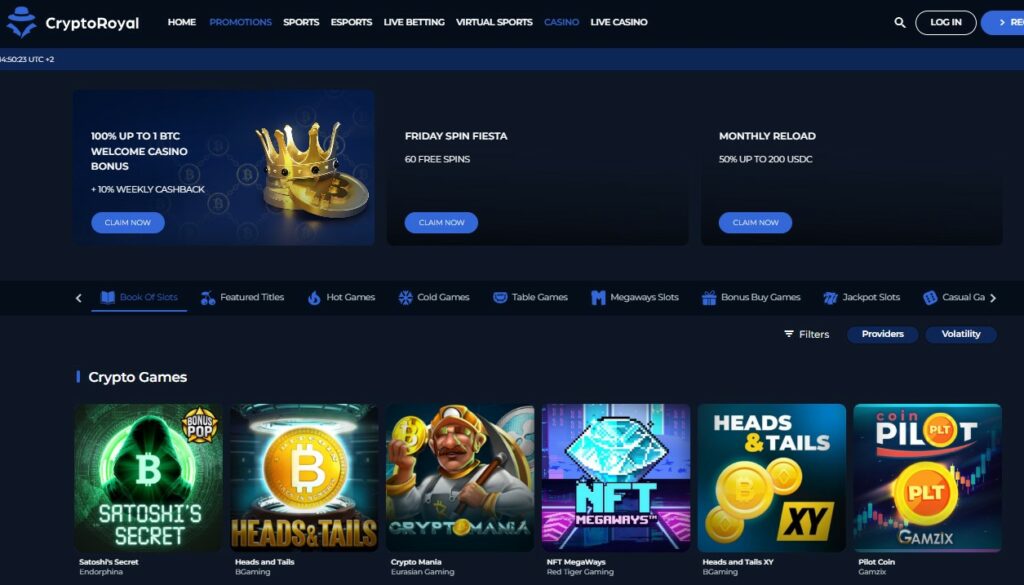Click the LOG IN button
The width and height of the screenshot is (1024, 585).
(946, 22)
